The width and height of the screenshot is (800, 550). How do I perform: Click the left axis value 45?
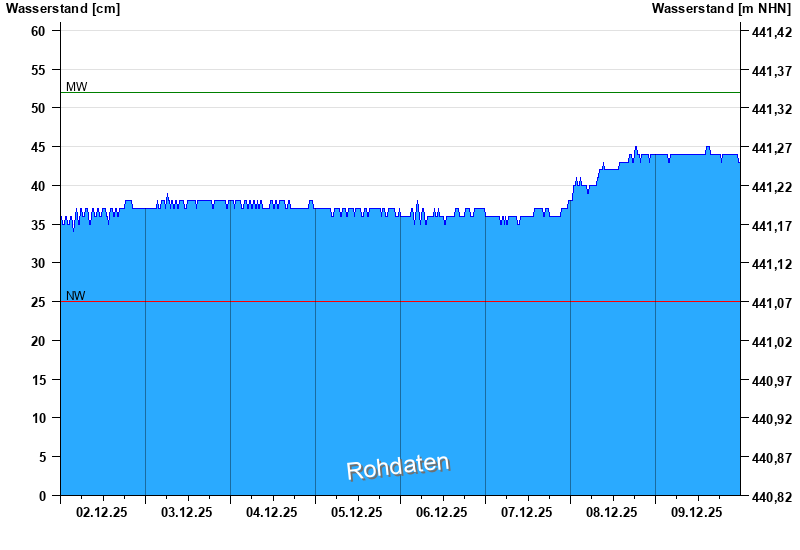click(x=38, y=147)
